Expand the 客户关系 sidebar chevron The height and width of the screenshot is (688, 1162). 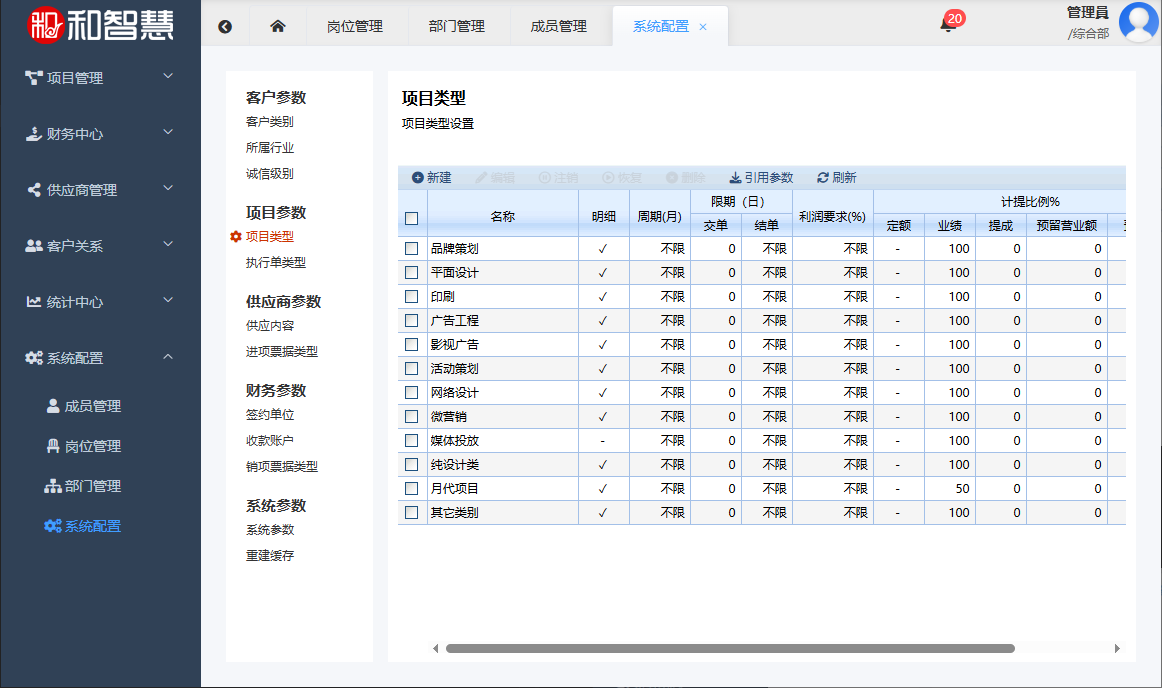click(x=168, y=244)
